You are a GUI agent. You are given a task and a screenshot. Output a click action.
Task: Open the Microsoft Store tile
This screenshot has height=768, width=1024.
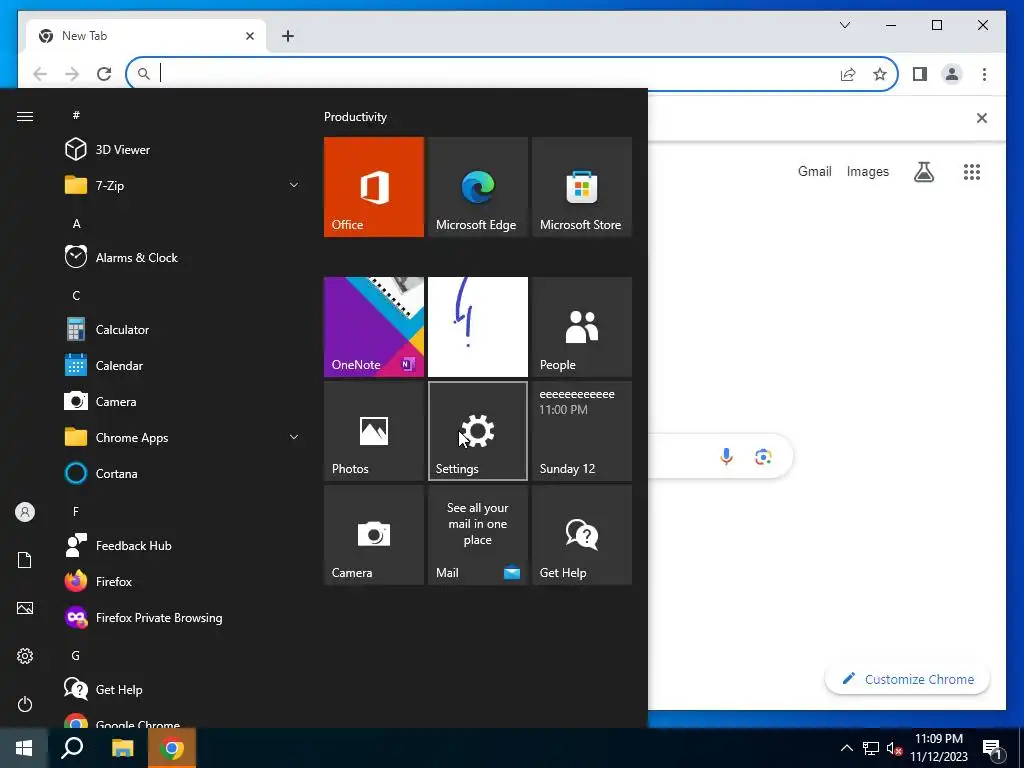coord(582,187)
